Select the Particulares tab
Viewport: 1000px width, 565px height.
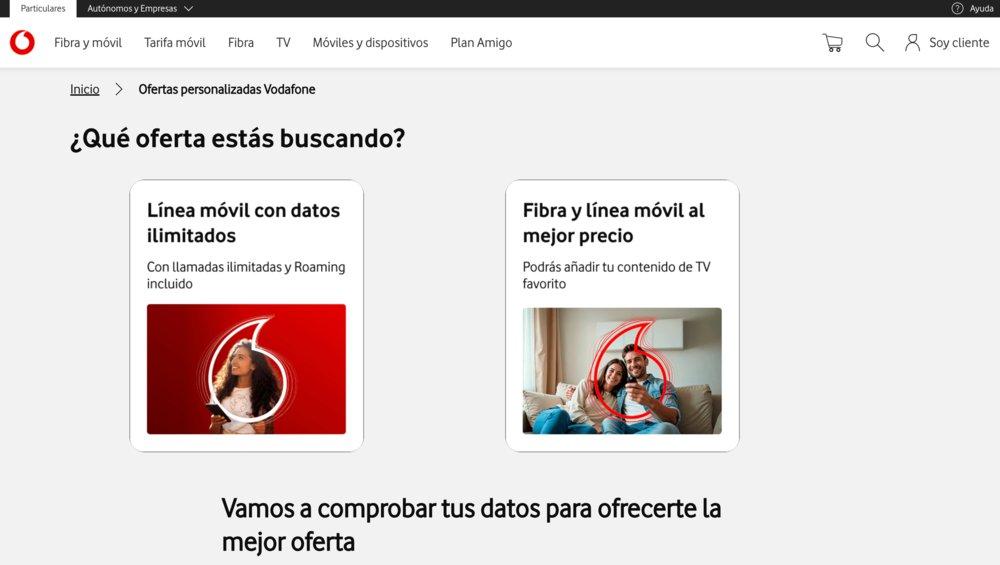[x=43, y=8]
